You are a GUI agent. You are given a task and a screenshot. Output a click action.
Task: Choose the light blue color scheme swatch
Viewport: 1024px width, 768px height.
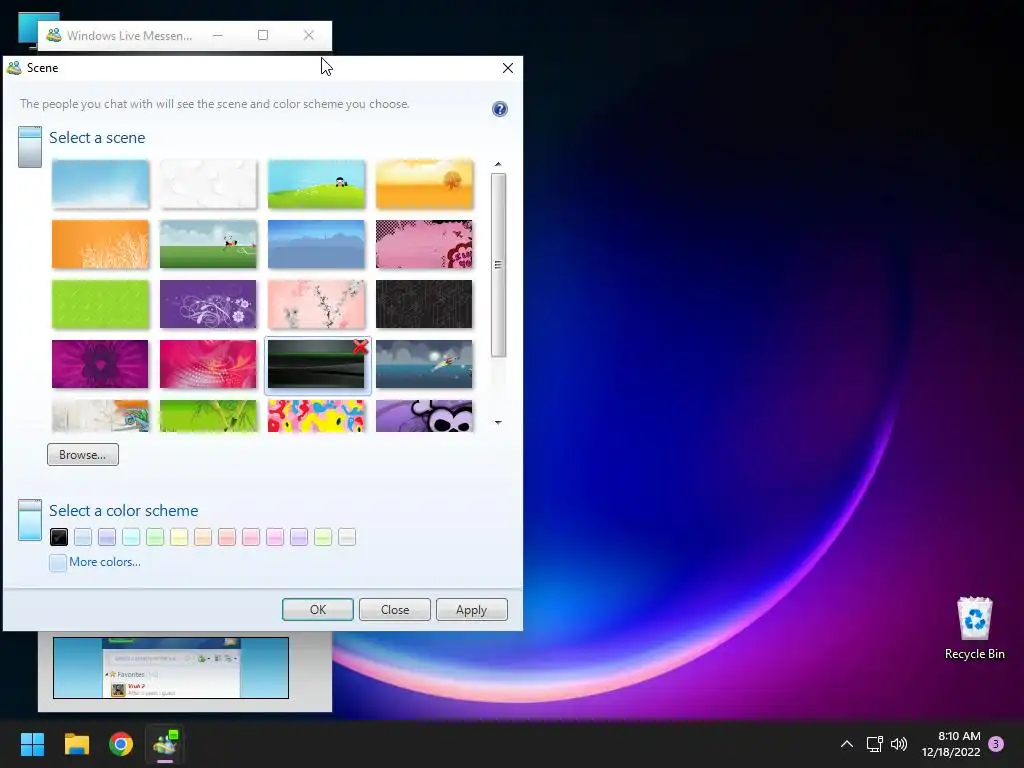[x=83, y=537]
